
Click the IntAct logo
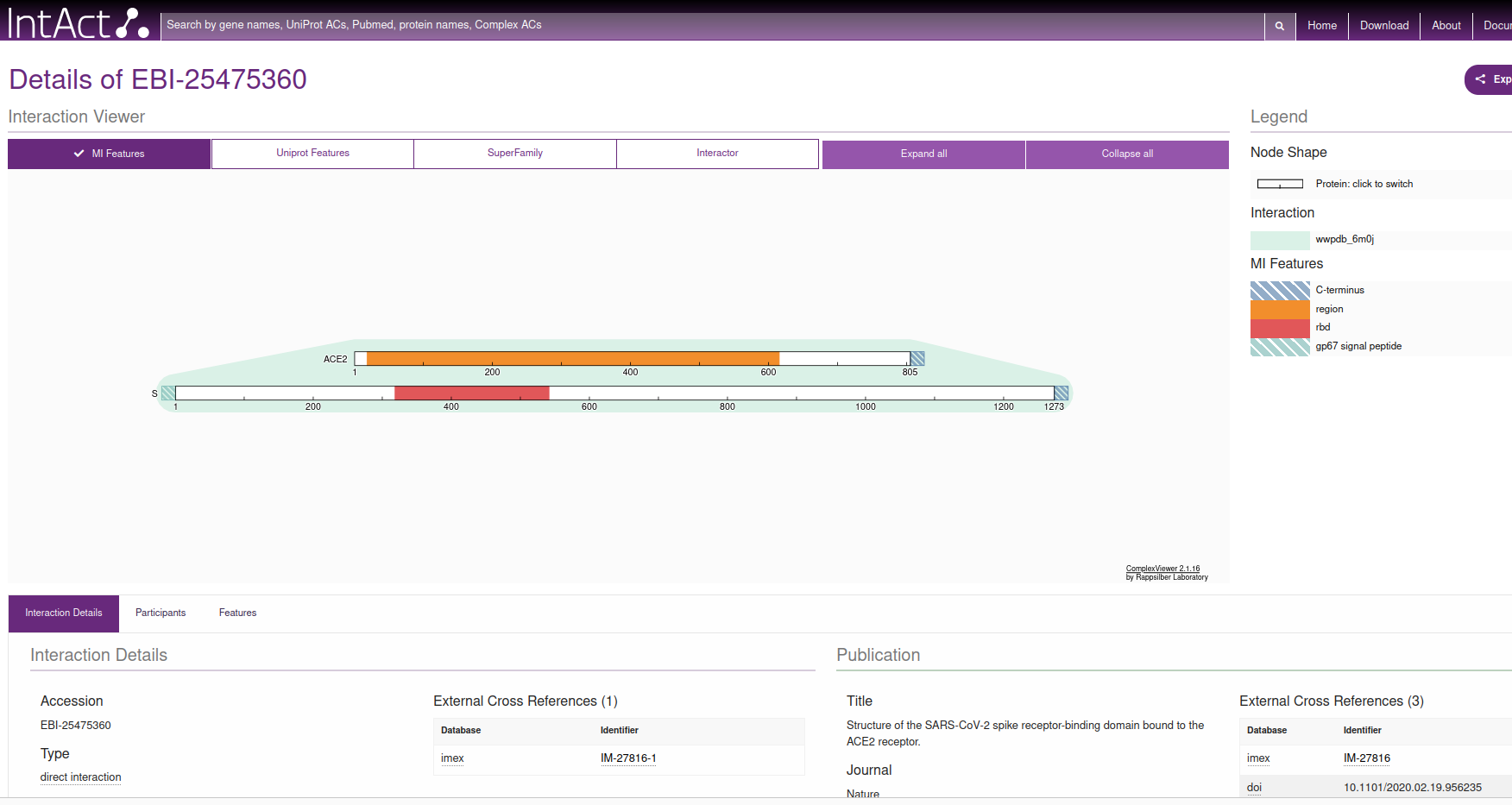coord(78,23)
